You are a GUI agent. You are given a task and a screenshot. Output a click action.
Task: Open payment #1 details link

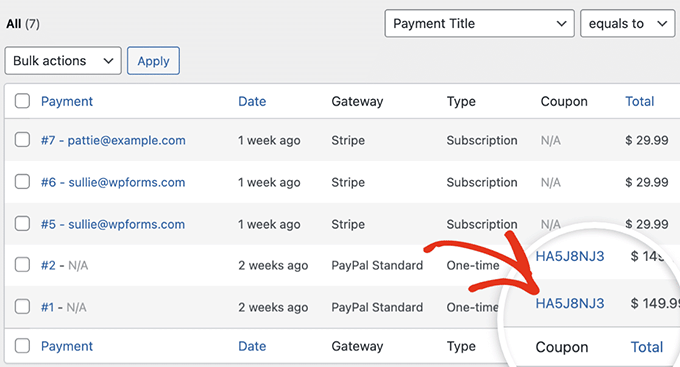point(47,307)
